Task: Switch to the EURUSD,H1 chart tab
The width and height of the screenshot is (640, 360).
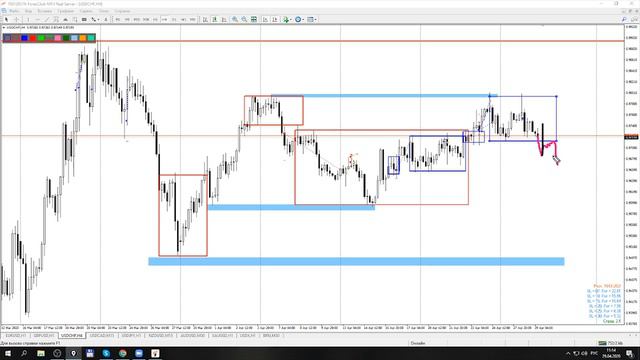Action: 16,336
